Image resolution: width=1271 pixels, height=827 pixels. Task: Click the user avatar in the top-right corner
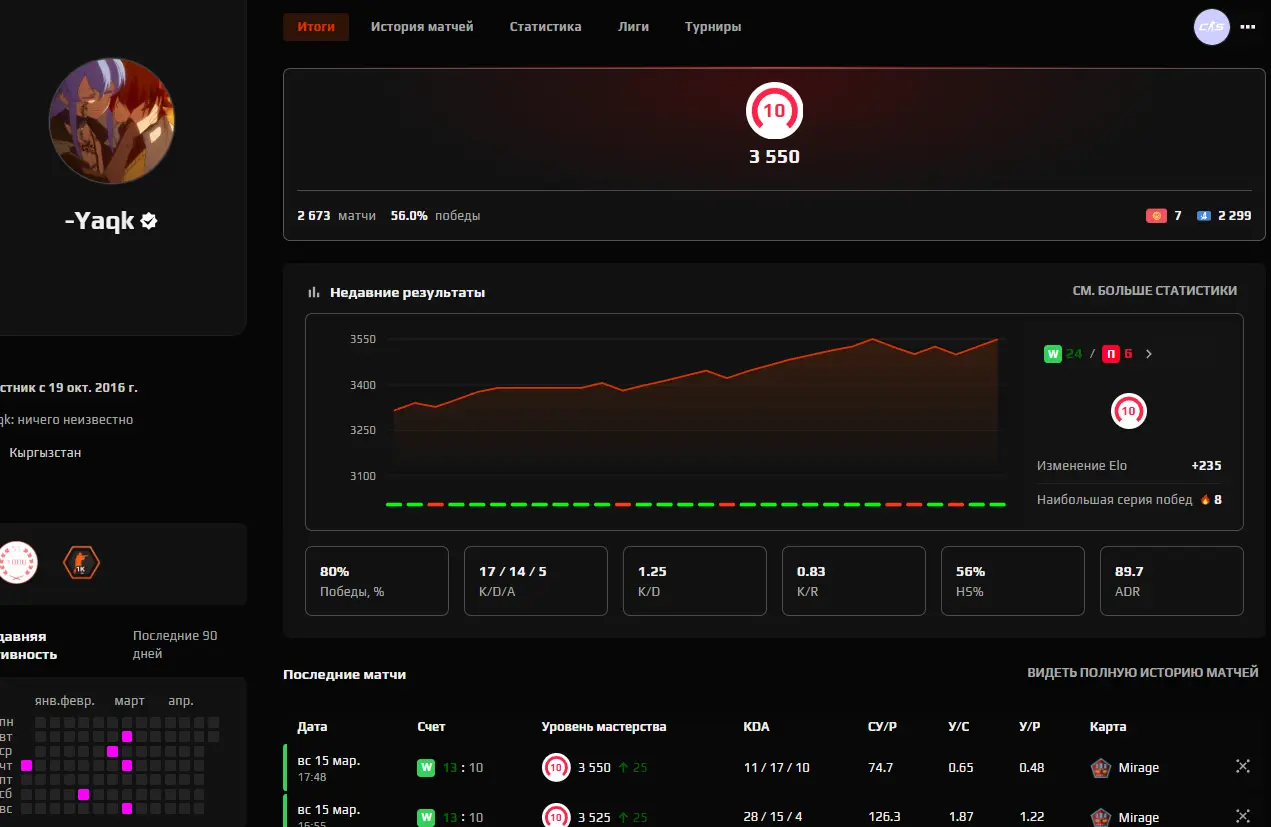pyautogui.click(x=1211, y=27)
